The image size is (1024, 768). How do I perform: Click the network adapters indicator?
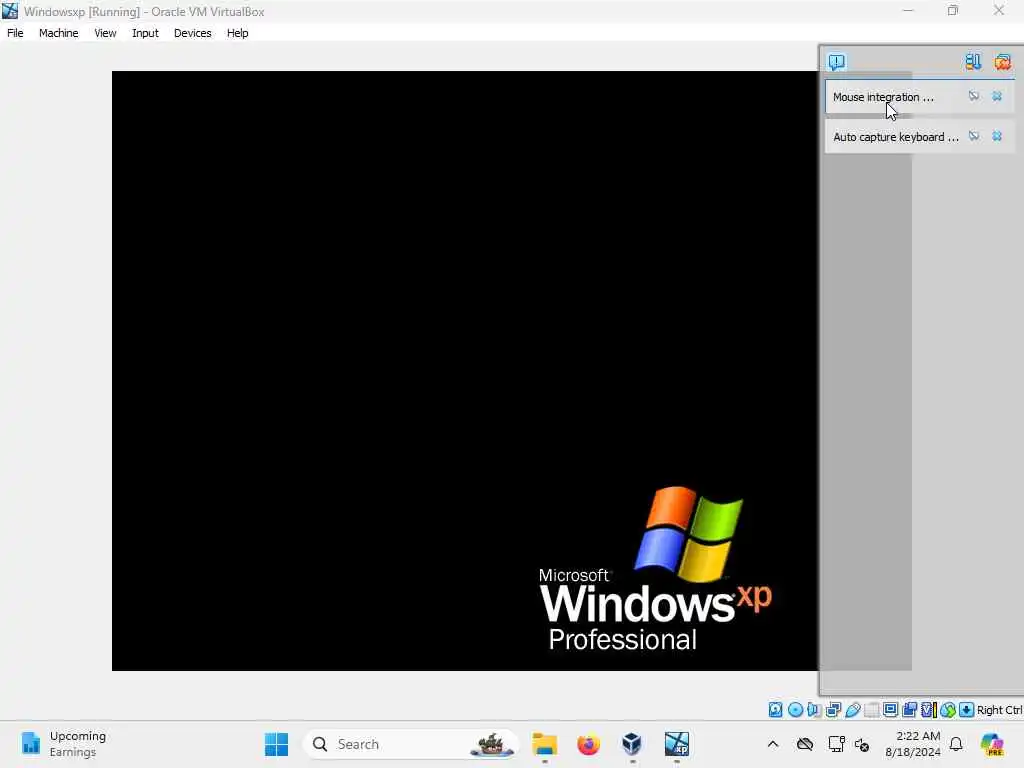(833, 710)
